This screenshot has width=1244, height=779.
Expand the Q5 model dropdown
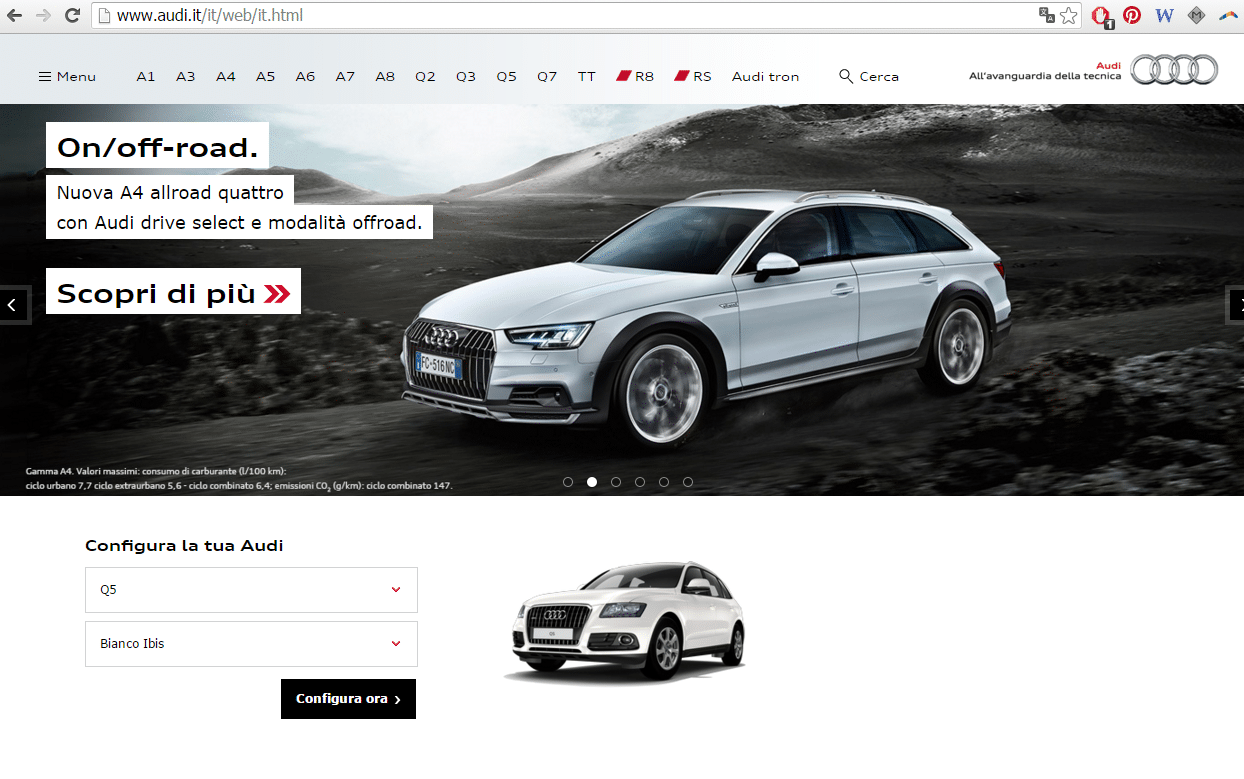click(x=251, y=590)
